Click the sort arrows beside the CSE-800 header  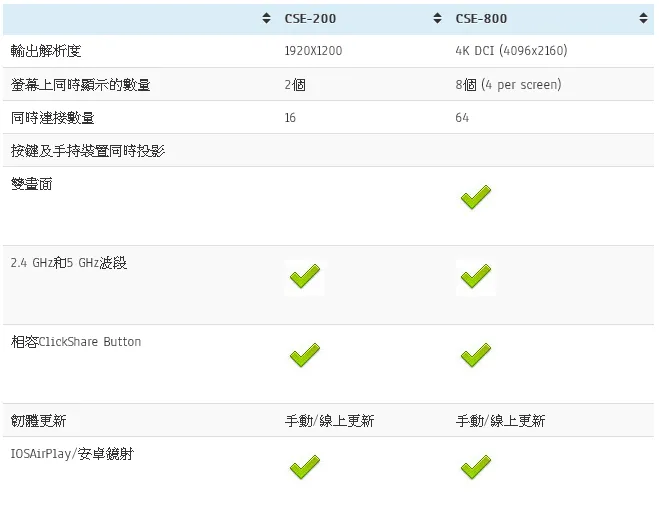pos(437,18)
